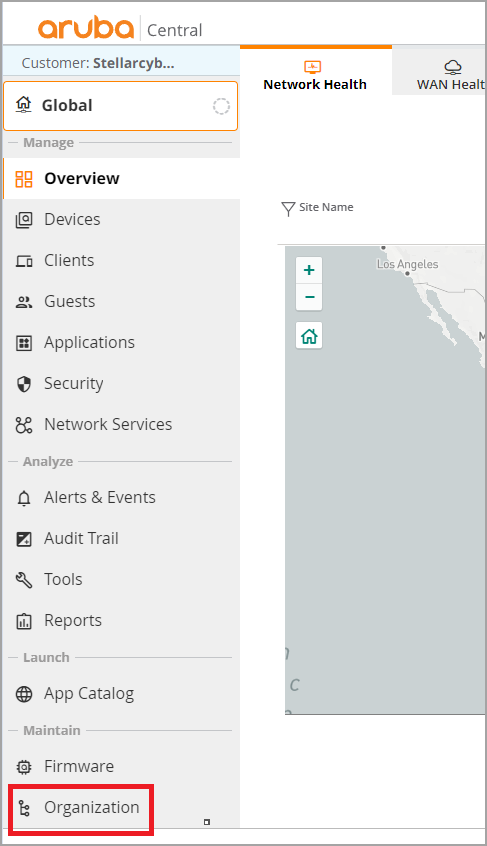
Task: Click the Firmware chip icon
Action: coord(24,767)
